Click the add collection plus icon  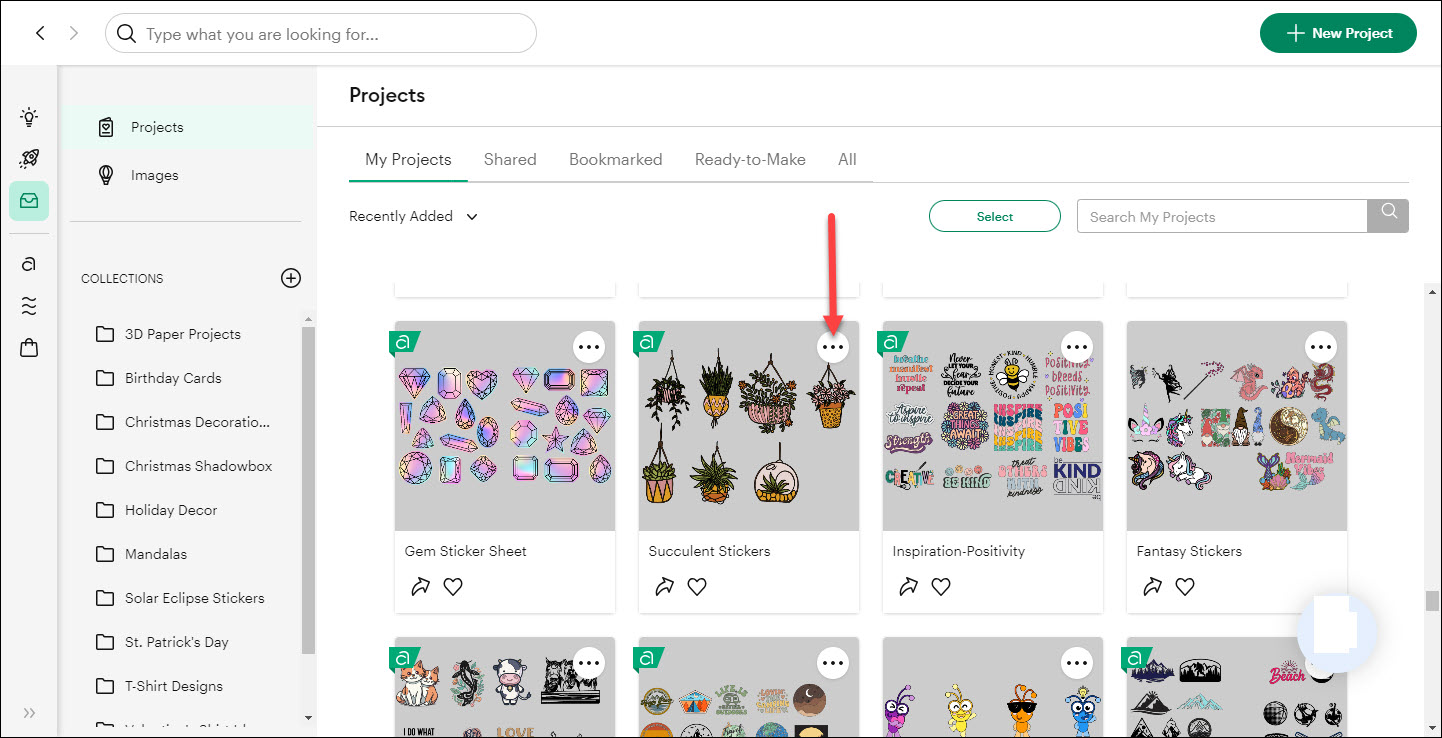pos(291,278)
